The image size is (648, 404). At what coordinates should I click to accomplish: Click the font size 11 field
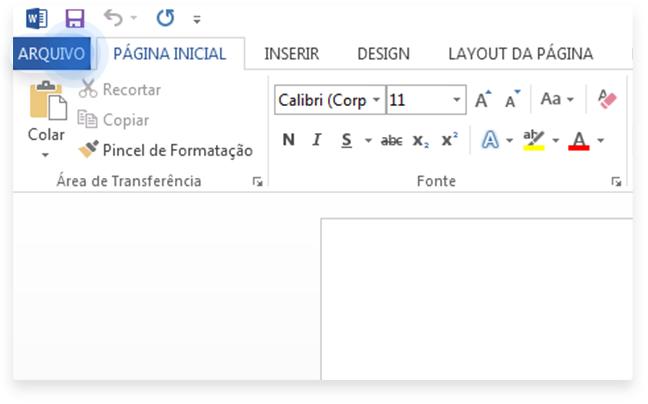pos(417,100)
